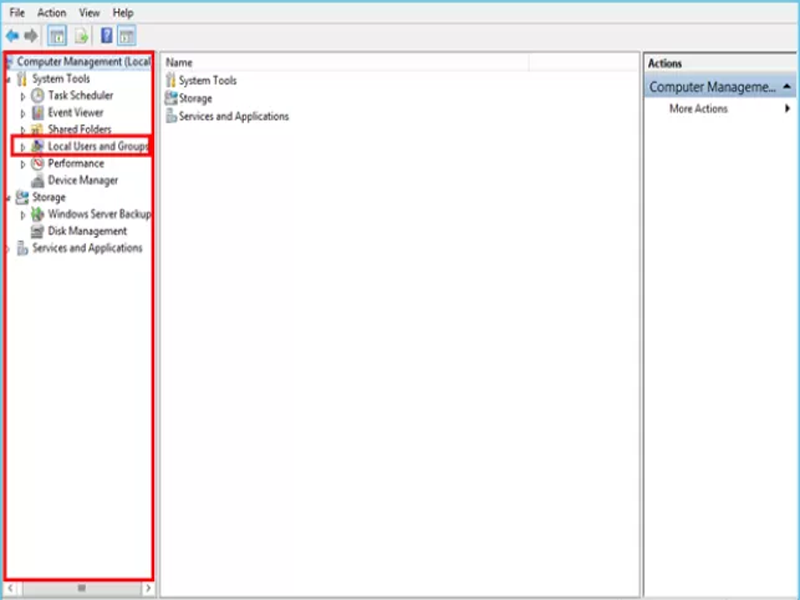800x600 pixels.
Task: Toggle the Show/Hide Console Tree toolbar icon
Action: 57,36
